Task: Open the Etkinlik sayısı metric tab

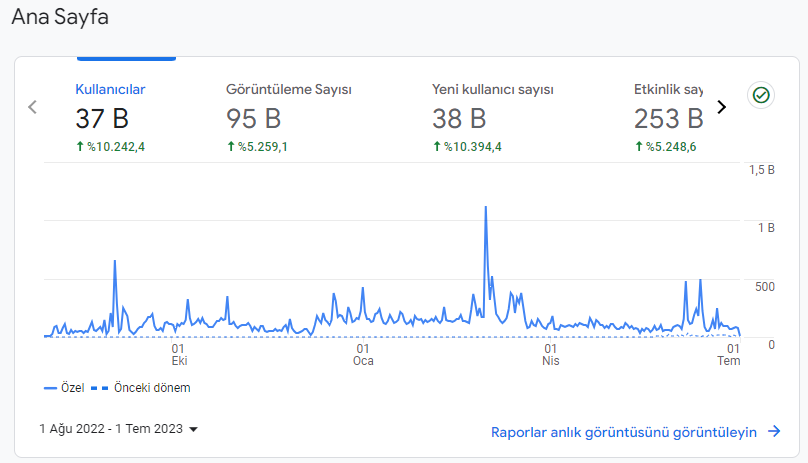Action: [668, 118]
